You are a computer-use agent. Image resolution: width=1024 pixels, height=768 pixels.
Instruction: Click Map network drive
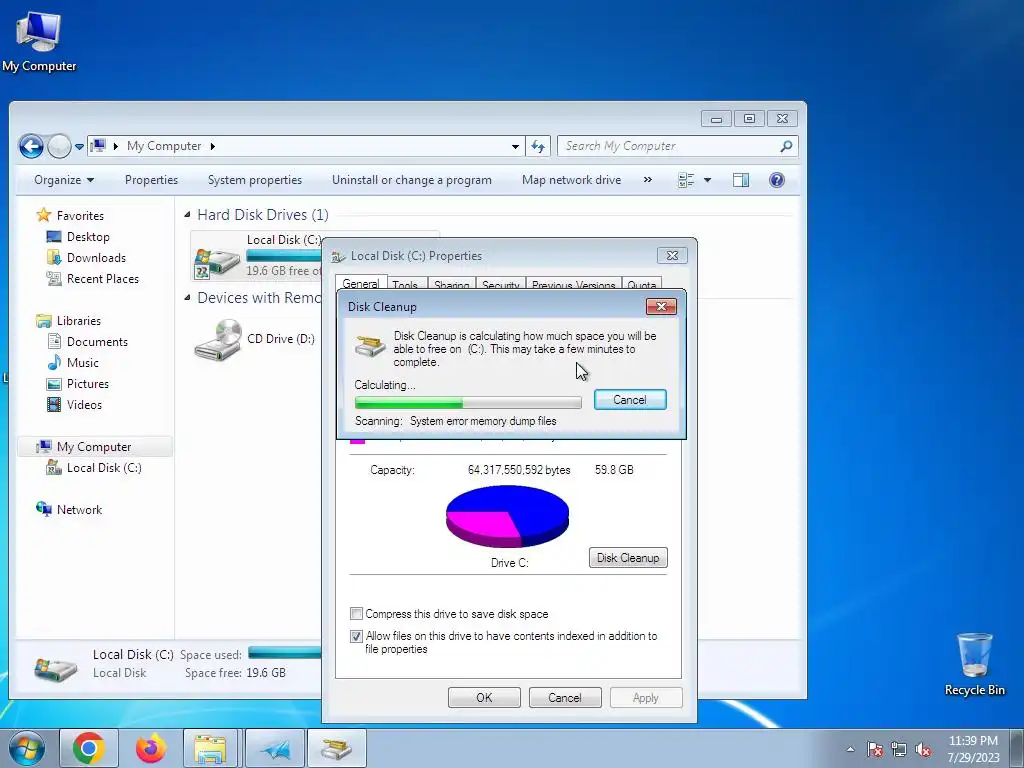[x=571, y=180]
